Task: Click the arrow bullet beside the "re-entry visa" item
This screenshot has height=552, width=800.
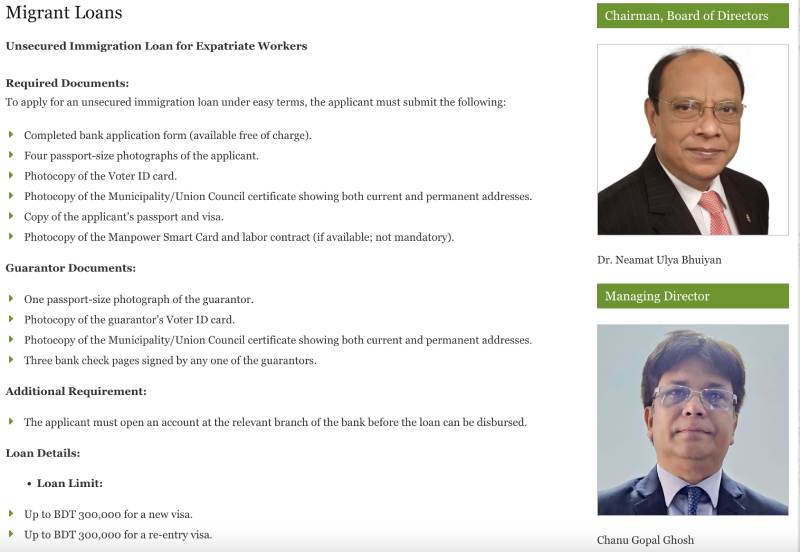Action: (x=11, y=534)
